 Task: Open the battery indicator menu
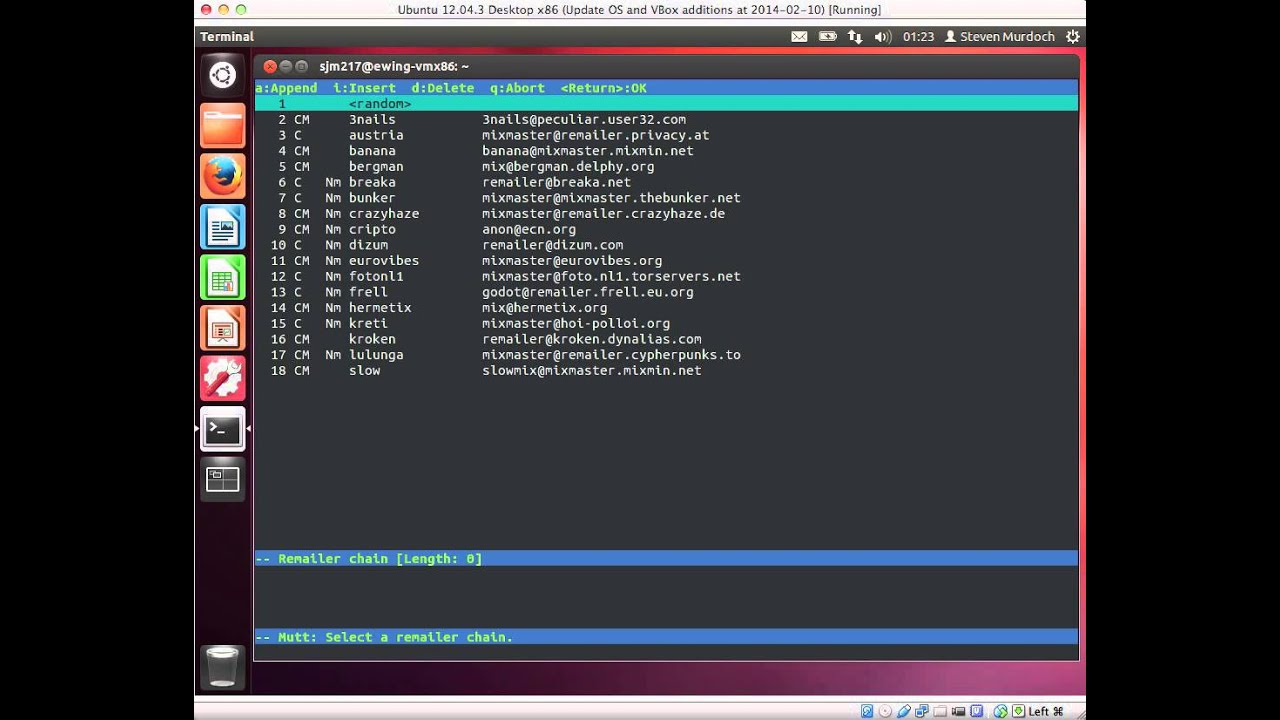tap(827, 36)
